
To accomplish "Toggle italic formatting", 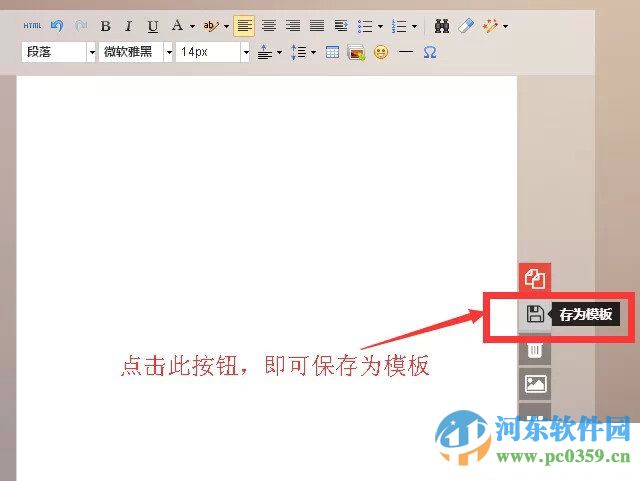I will [x=129, y=26].
